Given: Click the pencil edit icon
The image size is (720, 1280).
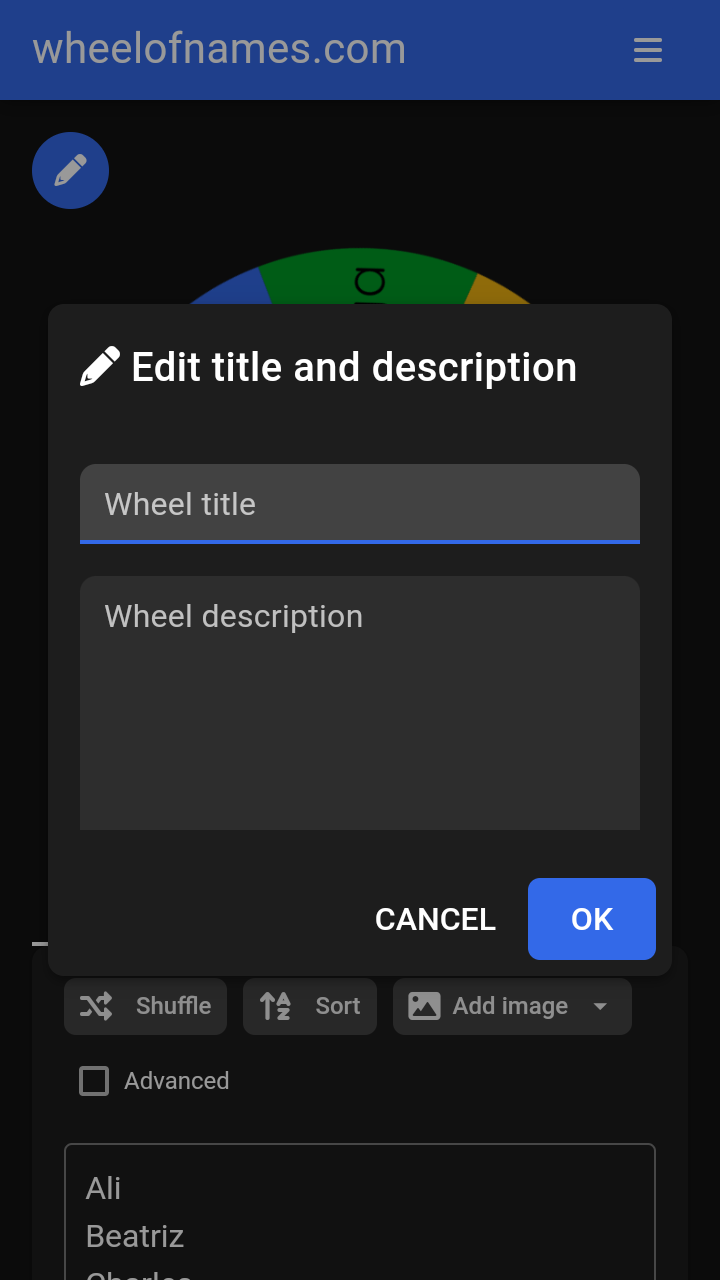Looking at the screenshot, I should [70, 170].
